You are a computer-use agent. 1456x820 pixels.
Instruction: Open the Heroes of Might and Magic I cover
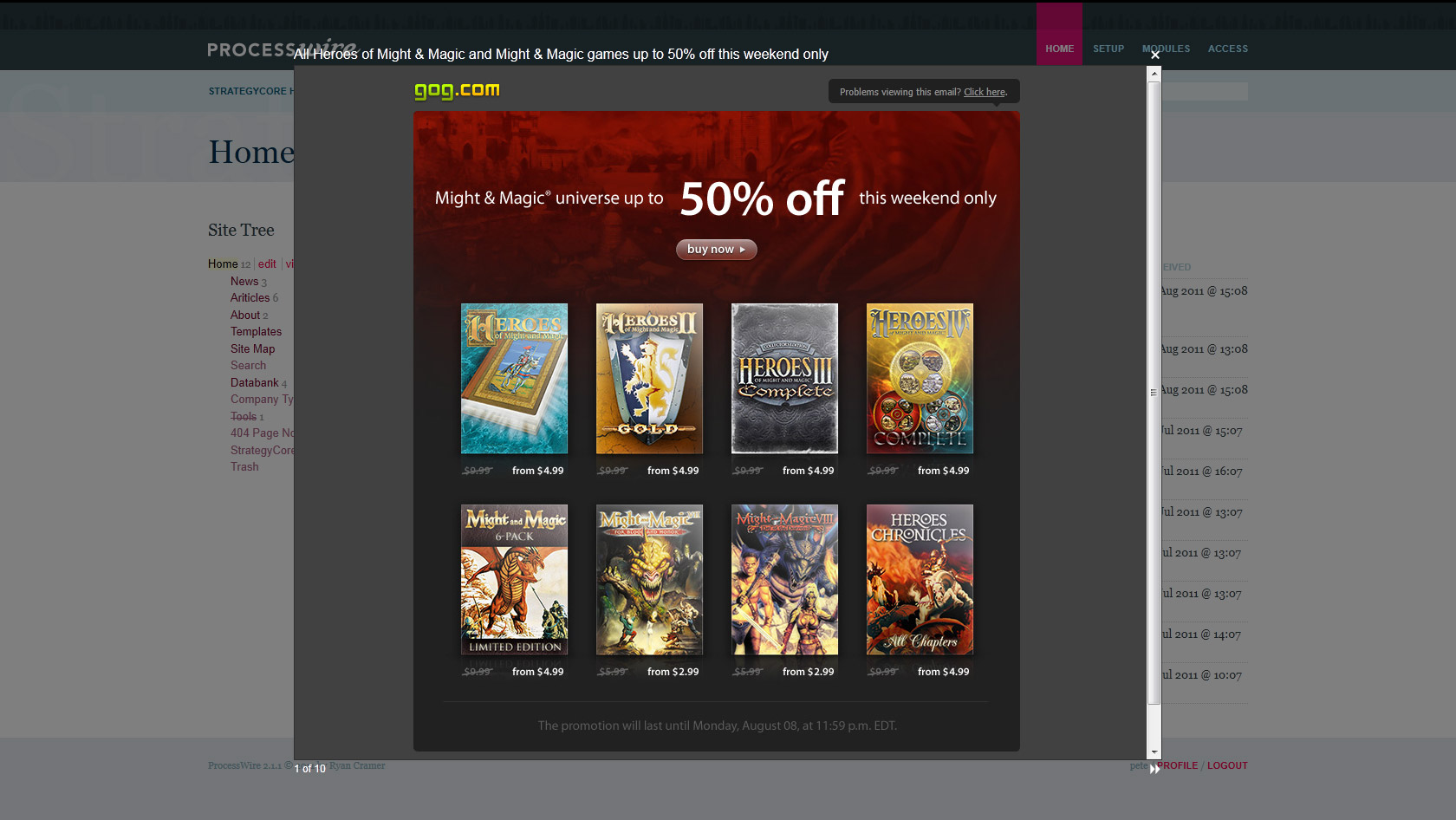point(514,378)
